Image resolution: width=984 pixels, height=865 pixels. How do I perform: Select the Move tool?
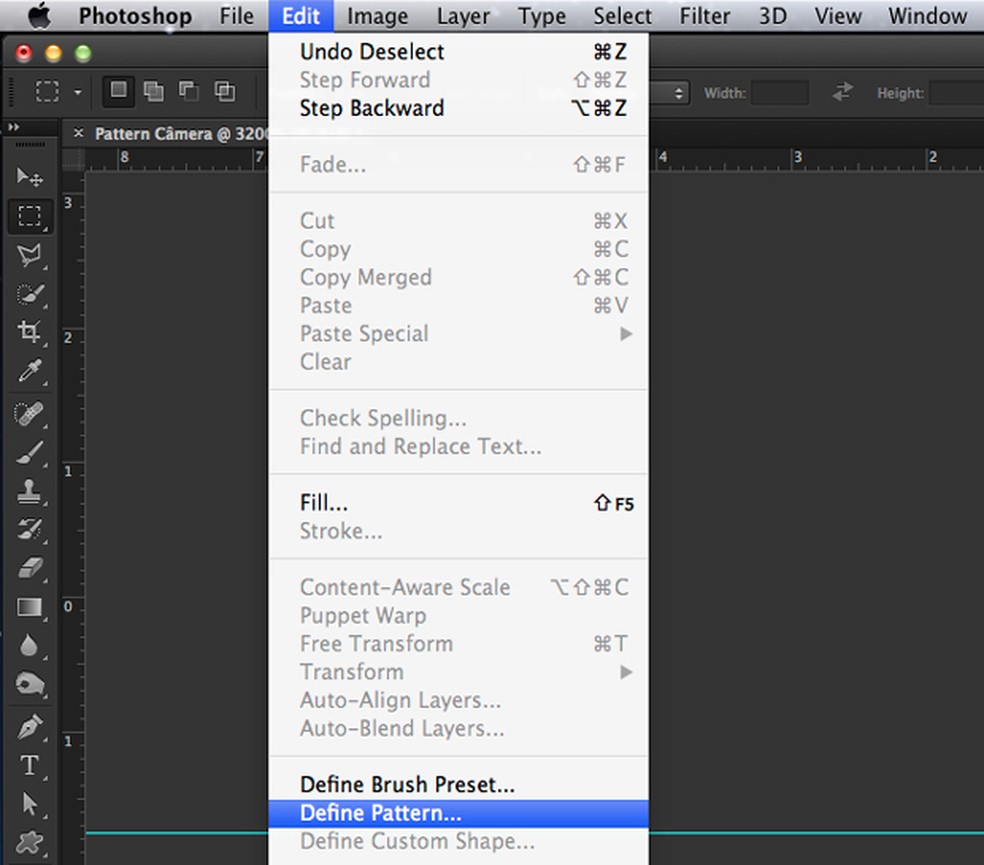tap(29, 178)
